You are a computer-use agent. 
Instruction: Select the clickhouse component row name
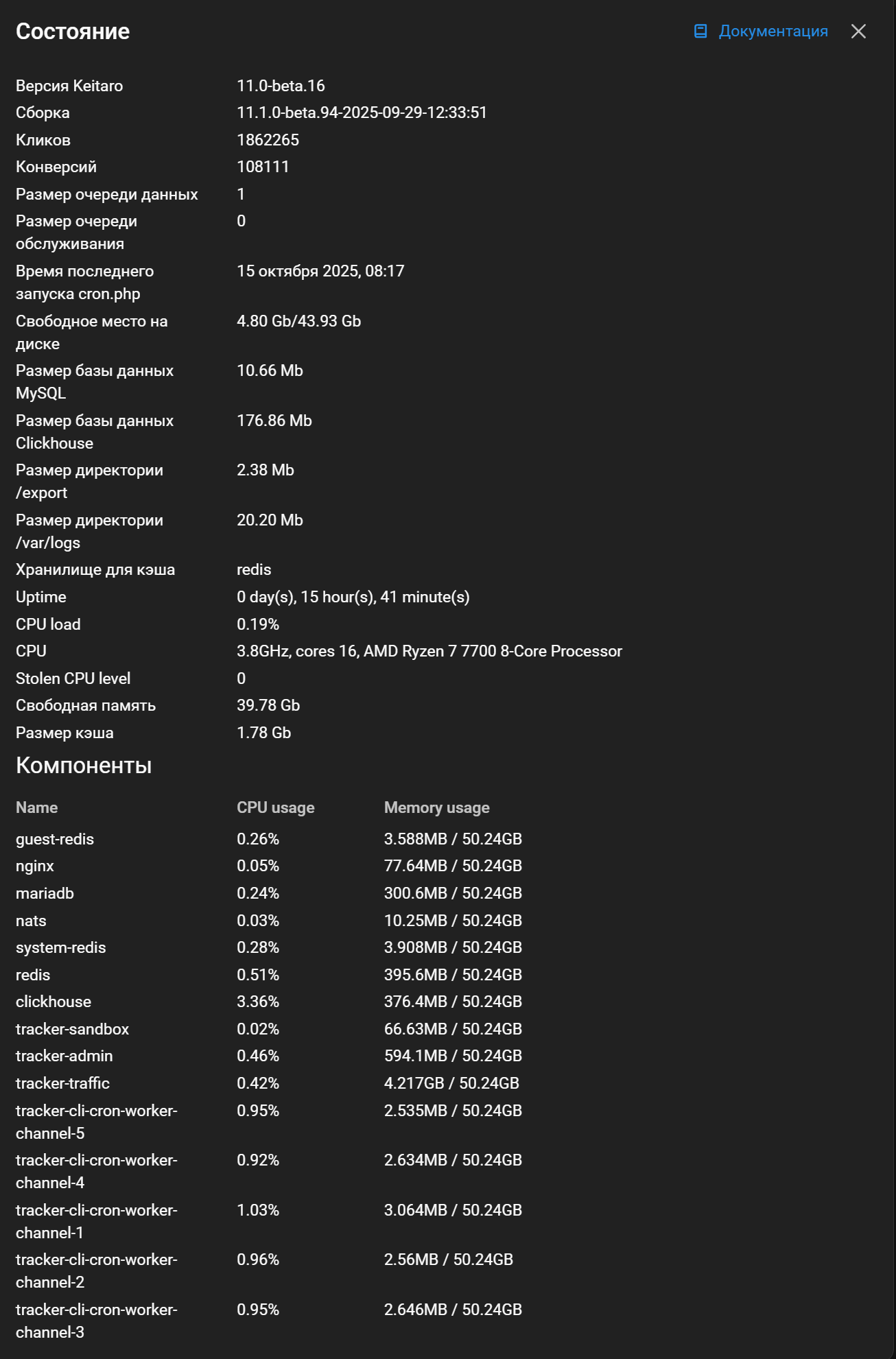tap(54, 1002)
